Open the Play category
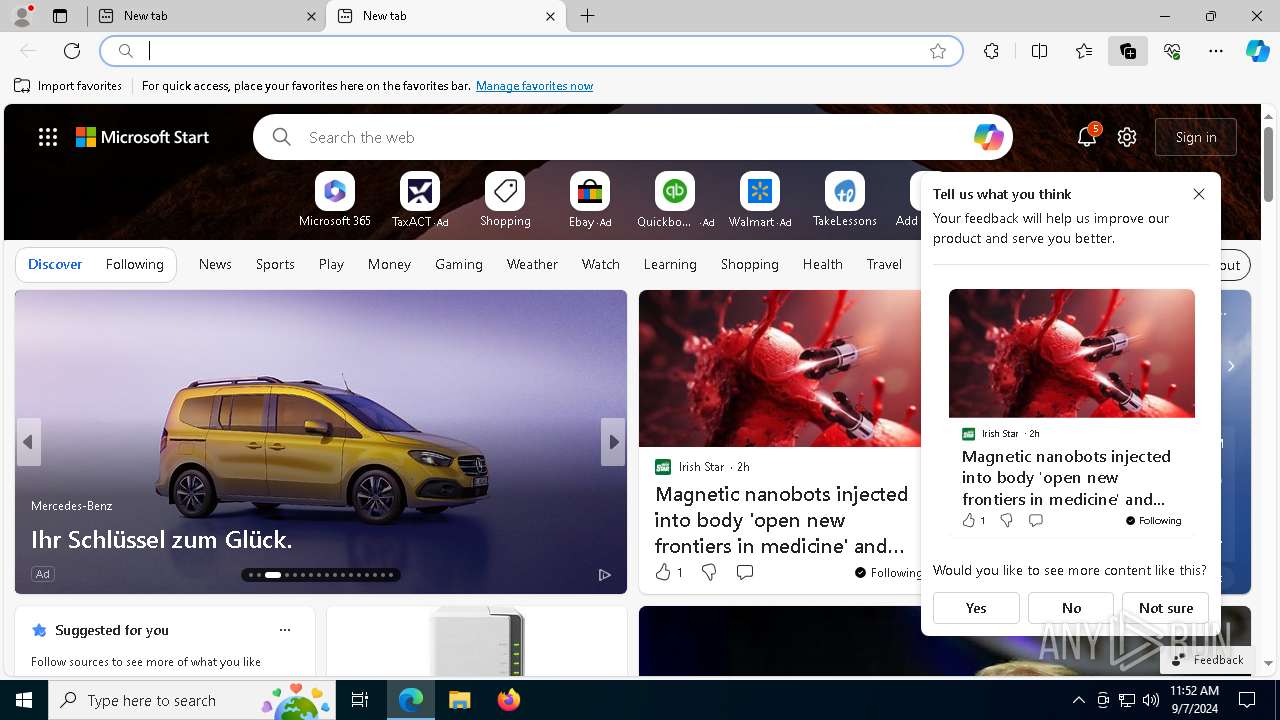 [x=331, y=264]
